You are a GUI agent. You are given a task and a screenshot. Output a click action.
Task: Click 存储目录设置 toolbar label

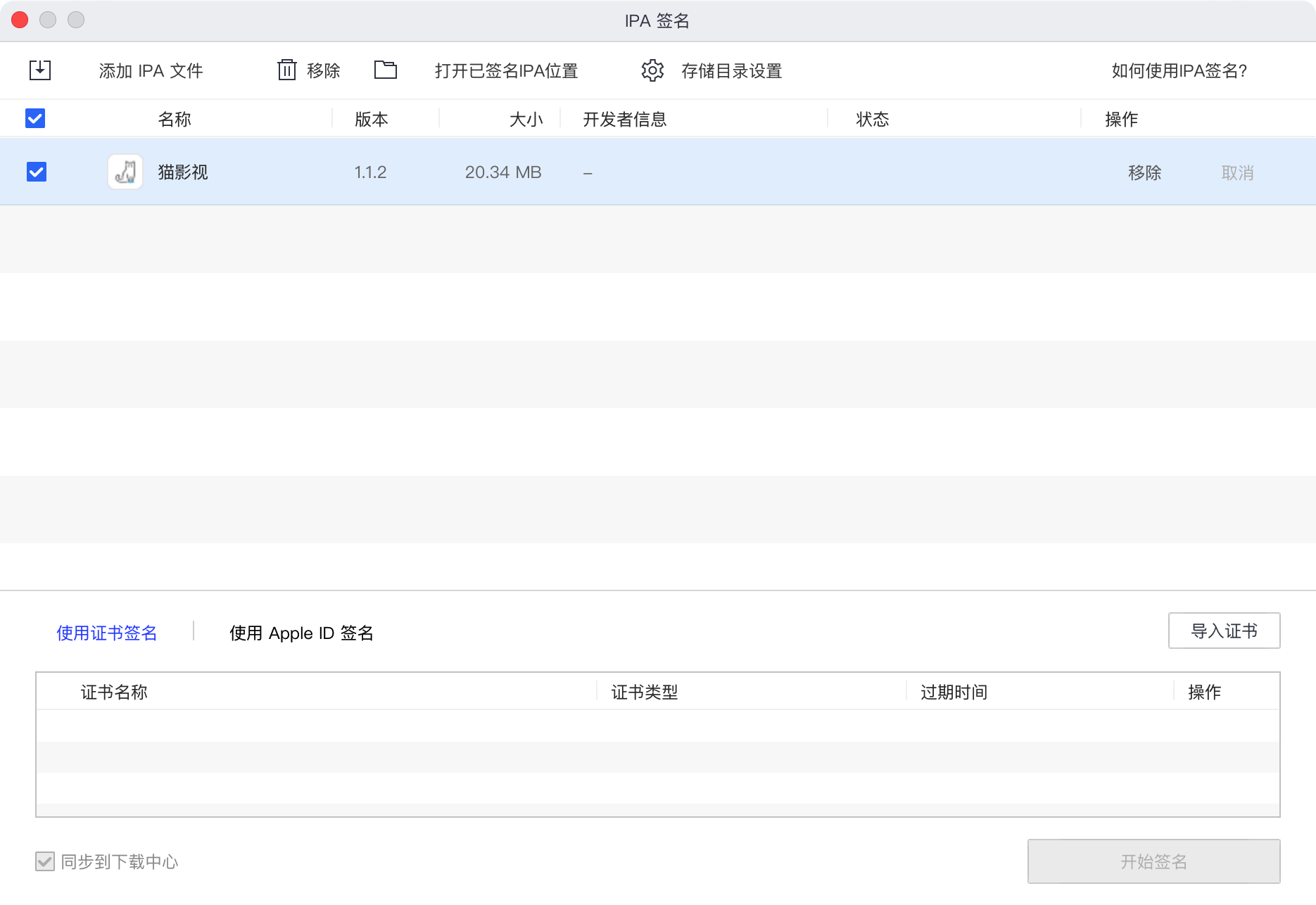[731, 70]
